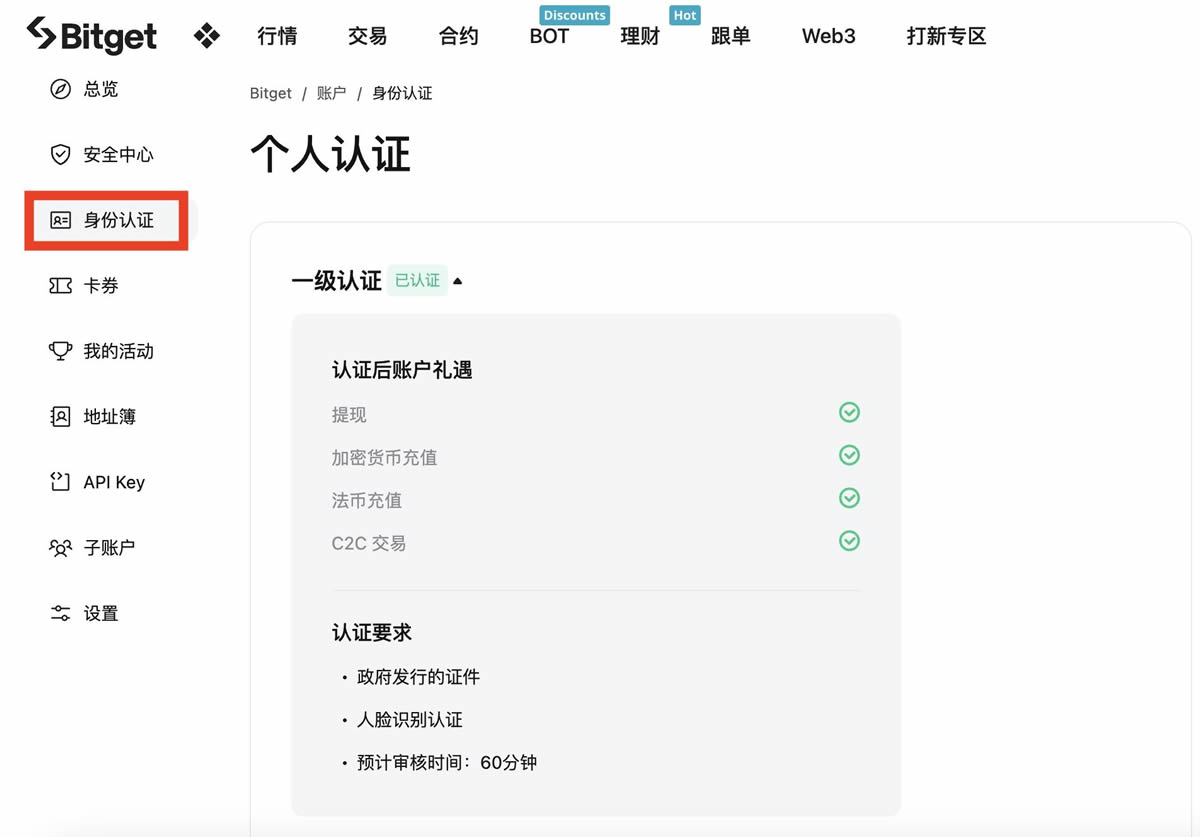This screenshot has width=1200, height=837.
Task: Click the Bitget logo
Action: coord(91,36)
